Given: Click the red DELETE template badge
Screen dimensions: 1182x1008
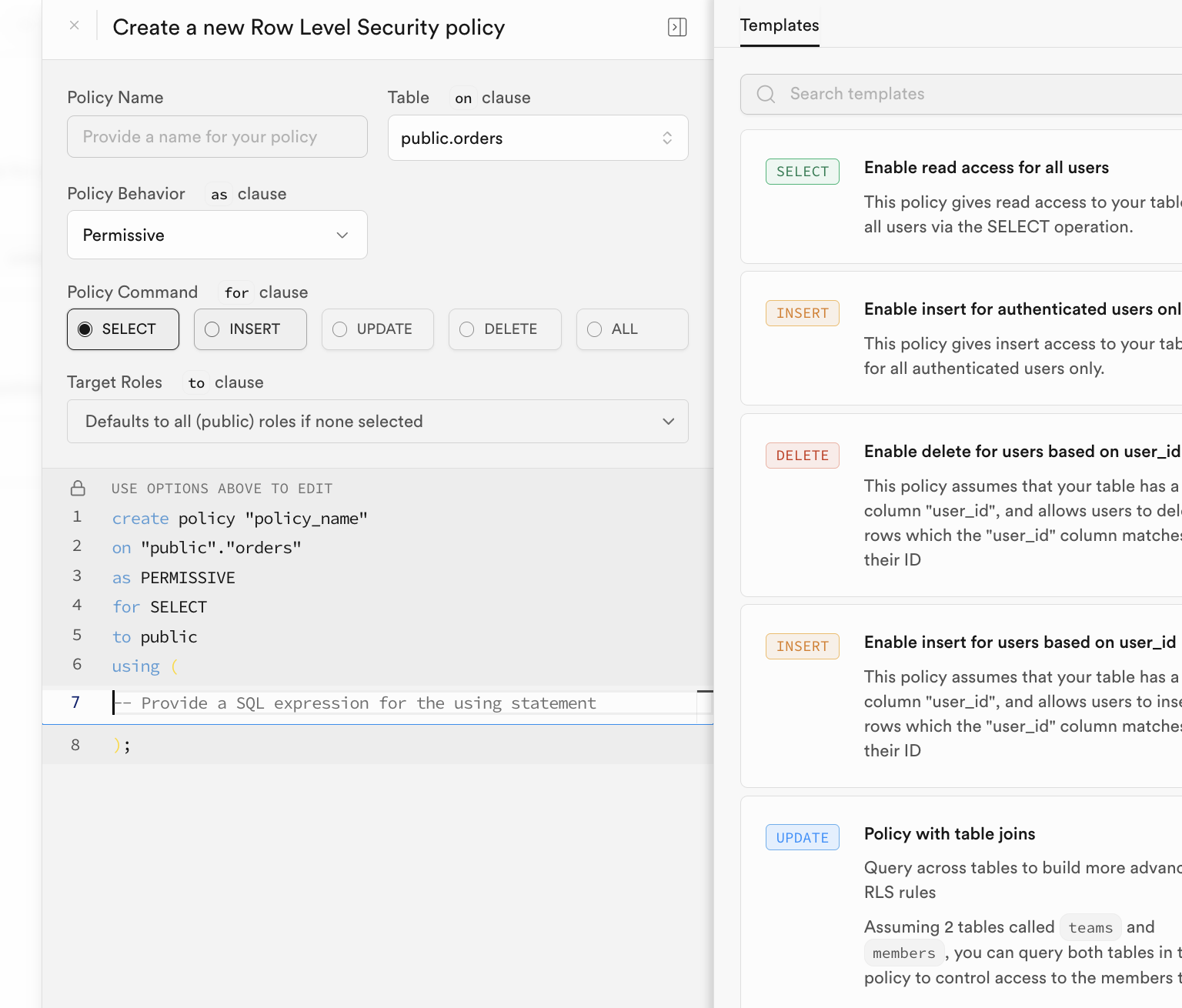Looking at the screenshot, I should (802, 456).
